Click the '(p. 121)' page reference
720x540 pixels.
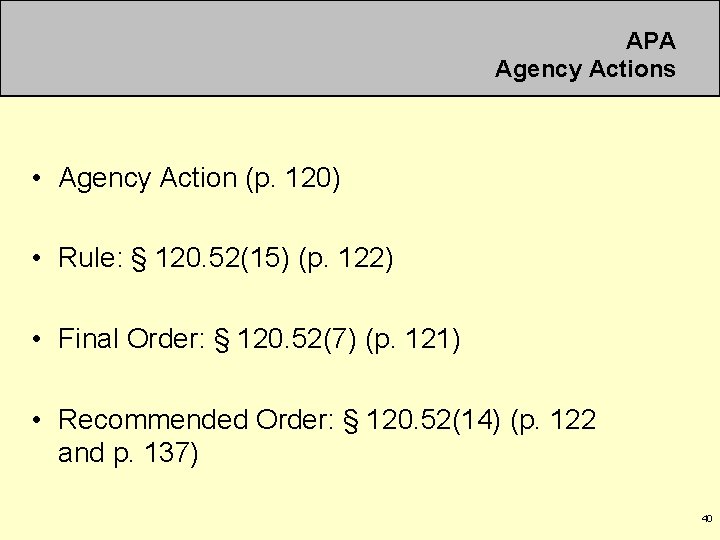(412, 340)
